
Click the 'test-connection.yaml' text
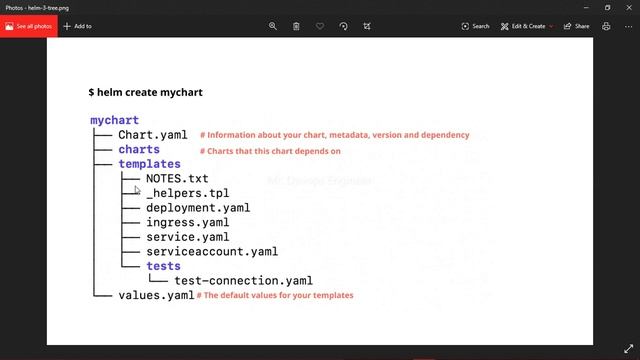(x=243, y=280)
